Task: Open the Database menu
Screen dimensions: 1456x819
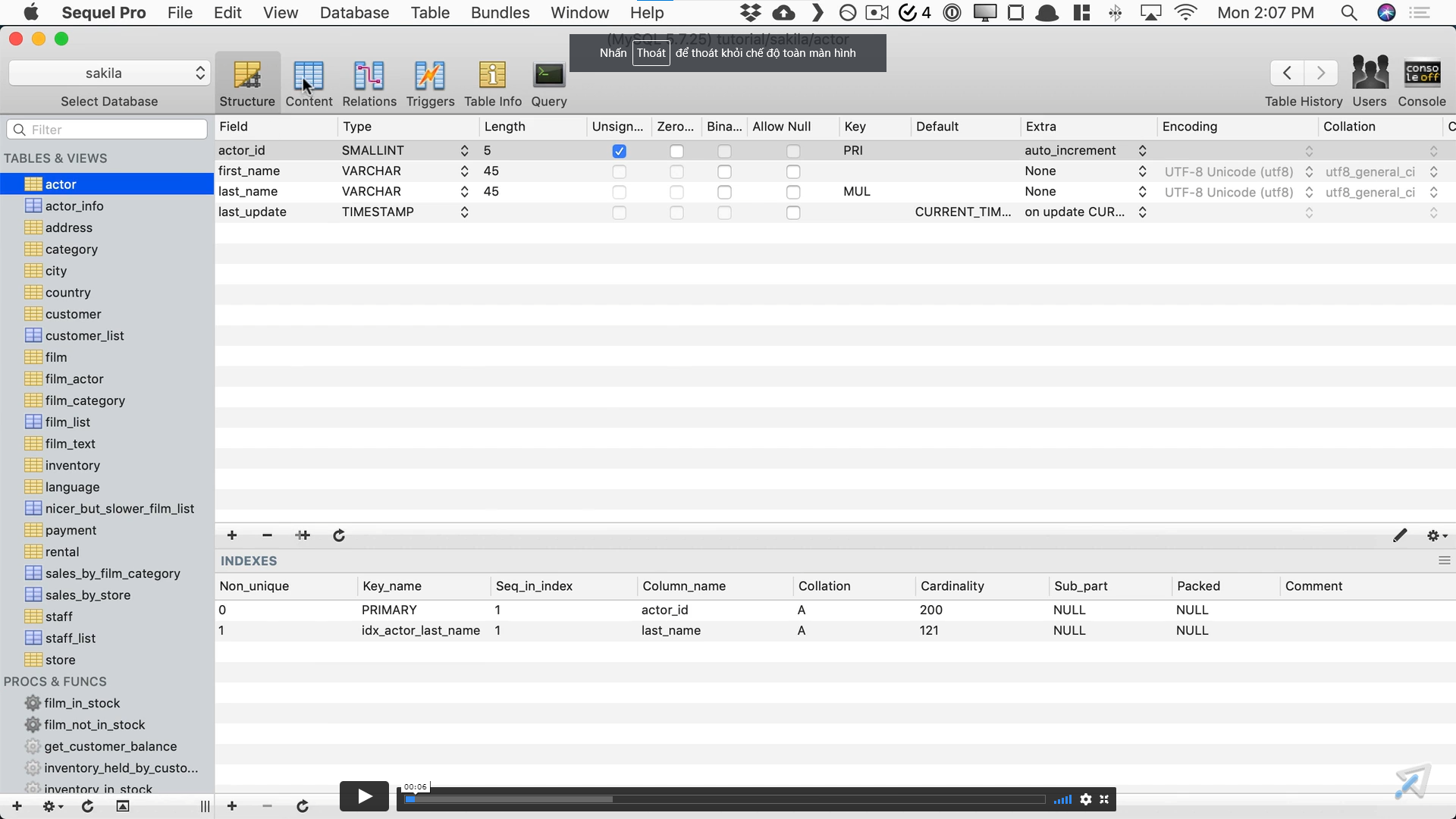Action: 354,13
